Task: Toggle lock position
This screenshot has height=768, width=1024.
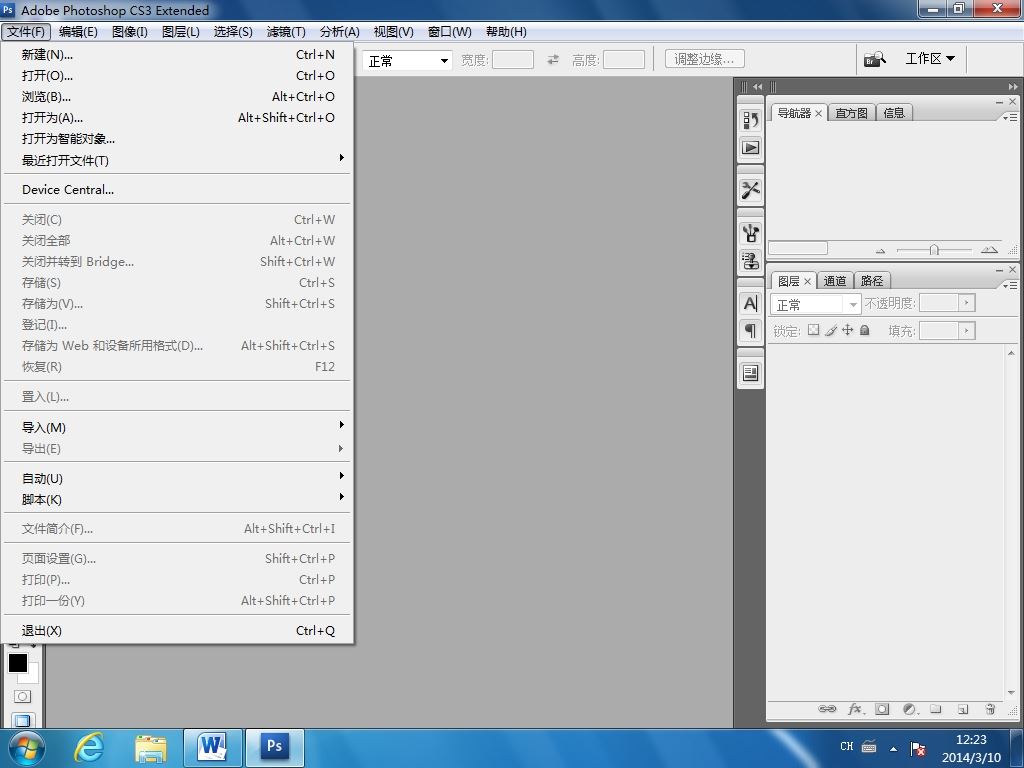Action: click(x=848, y=330)
